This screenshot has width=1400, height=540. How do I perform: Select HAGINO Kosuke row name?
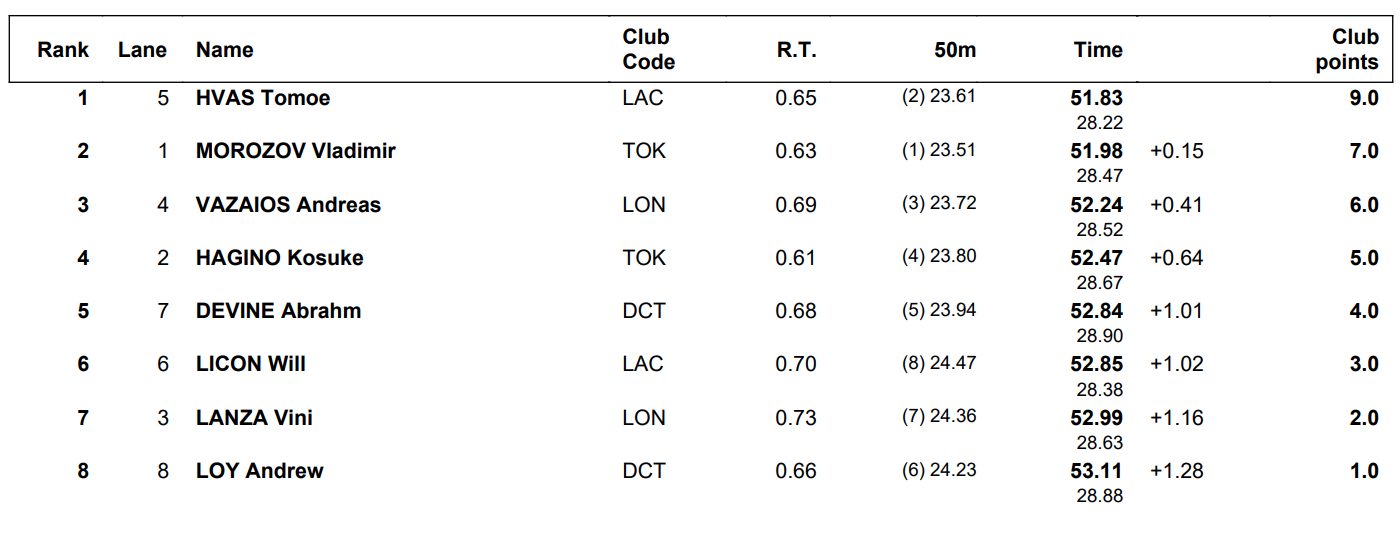[280, 258]
